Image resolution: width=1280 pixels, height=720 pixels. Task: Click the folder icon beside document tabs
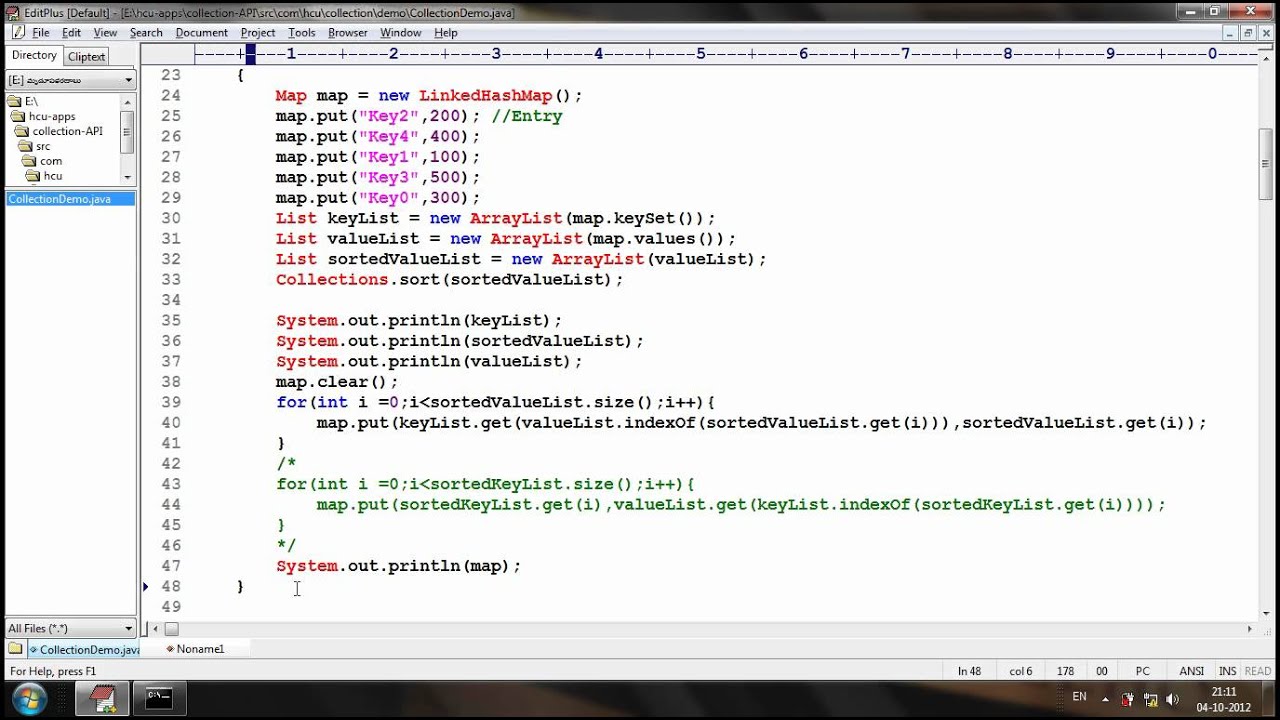pyautogui.click(x=15, y=649)
